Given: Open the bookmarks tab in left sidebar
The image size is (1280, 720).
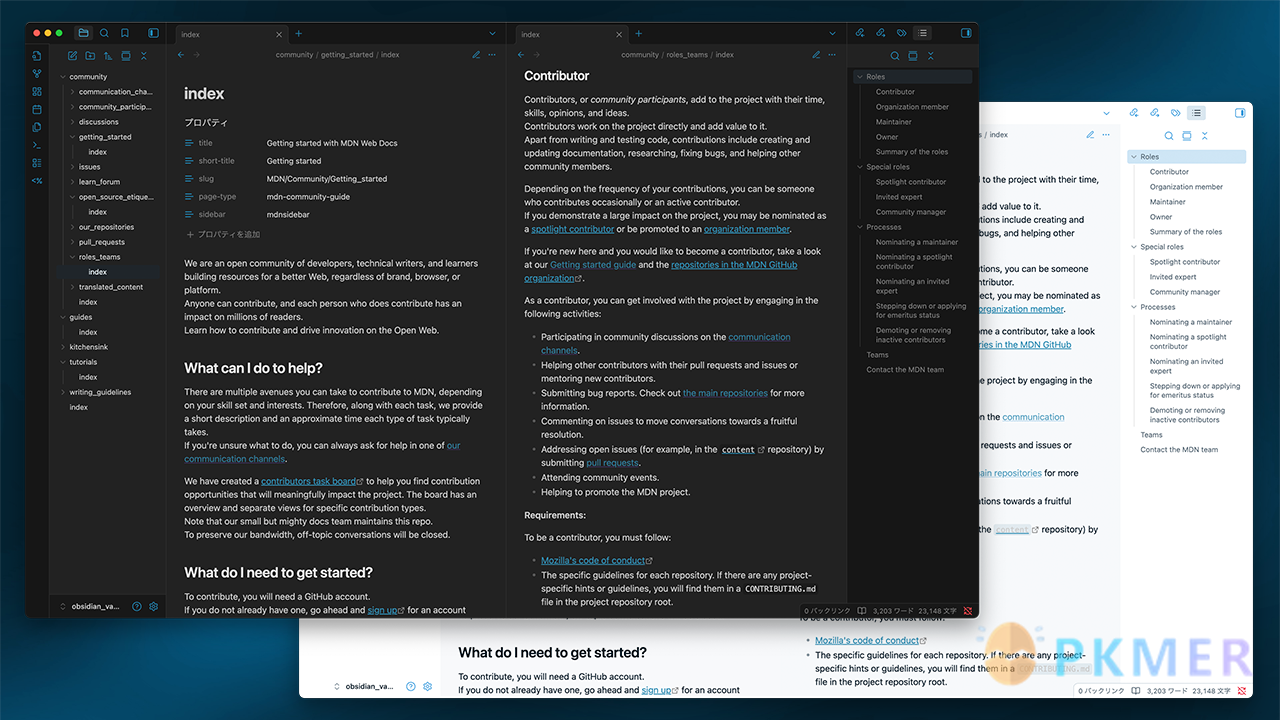Looking at the screenshot, I should (x=125, y=33).
